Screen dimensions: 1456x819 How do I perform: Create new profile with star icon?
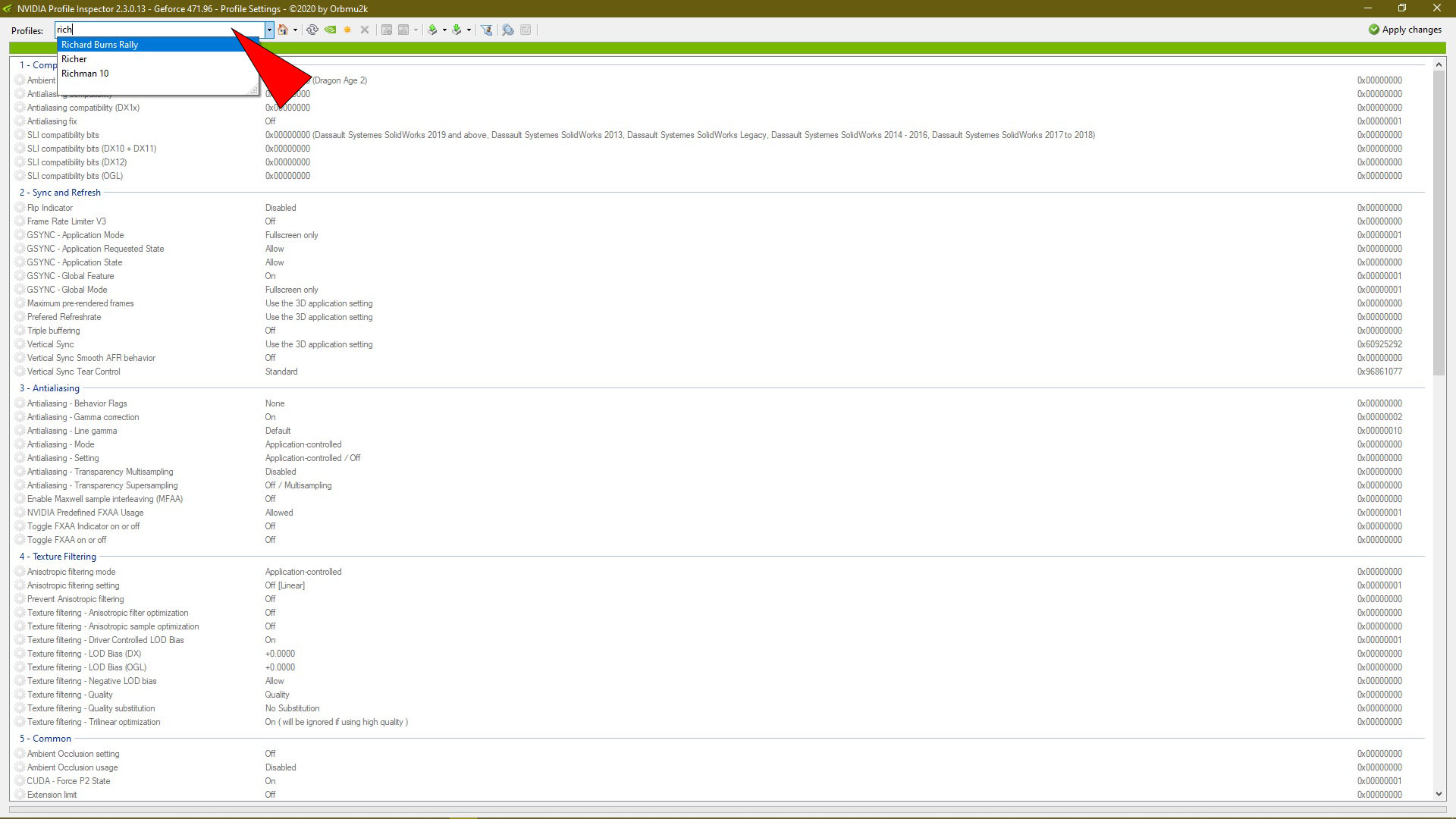point(347,30)
